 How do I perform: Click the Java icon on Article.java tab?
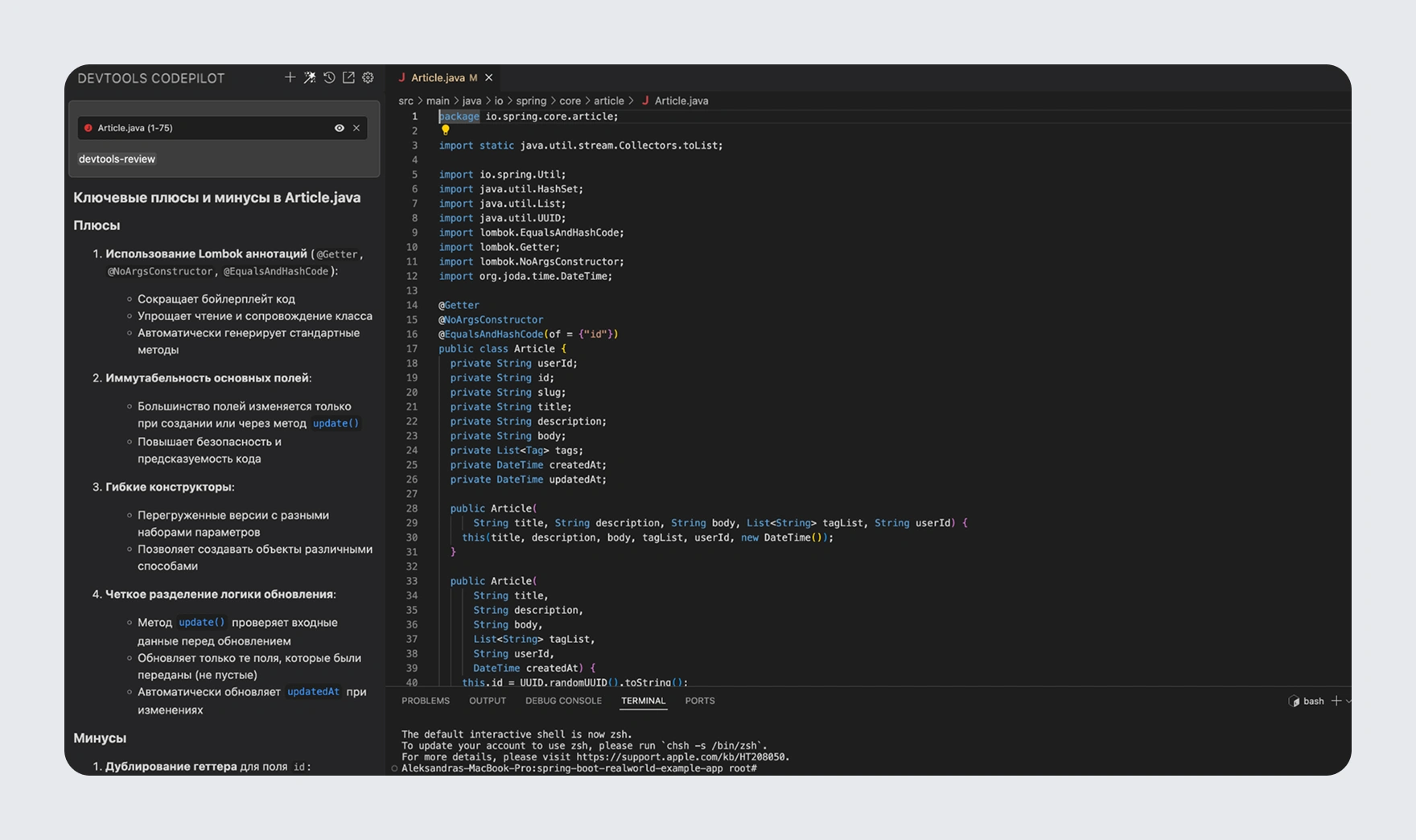[x=402, y=77]
